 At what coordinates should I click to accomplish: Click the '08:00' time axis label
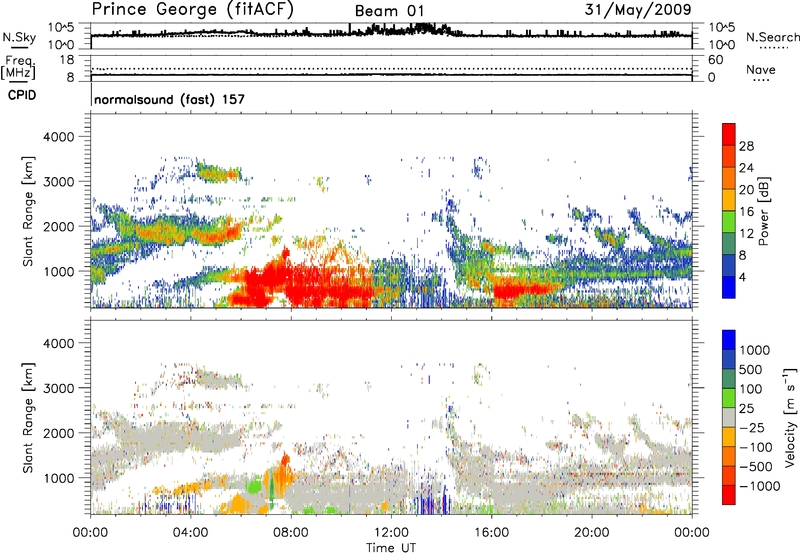pos(291,533)
